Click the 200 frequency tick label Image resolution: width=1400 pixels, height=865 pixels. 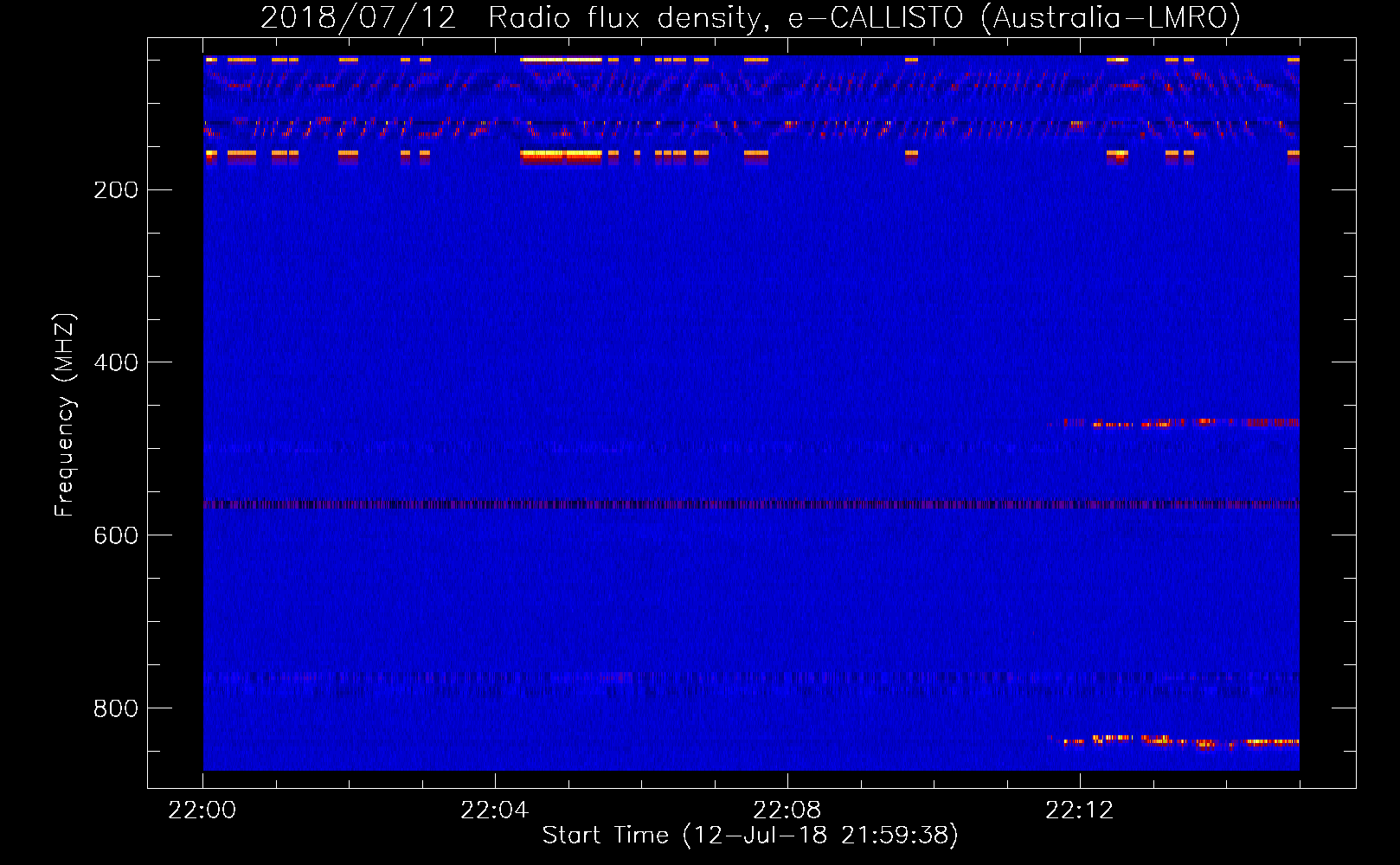[116, 189]
